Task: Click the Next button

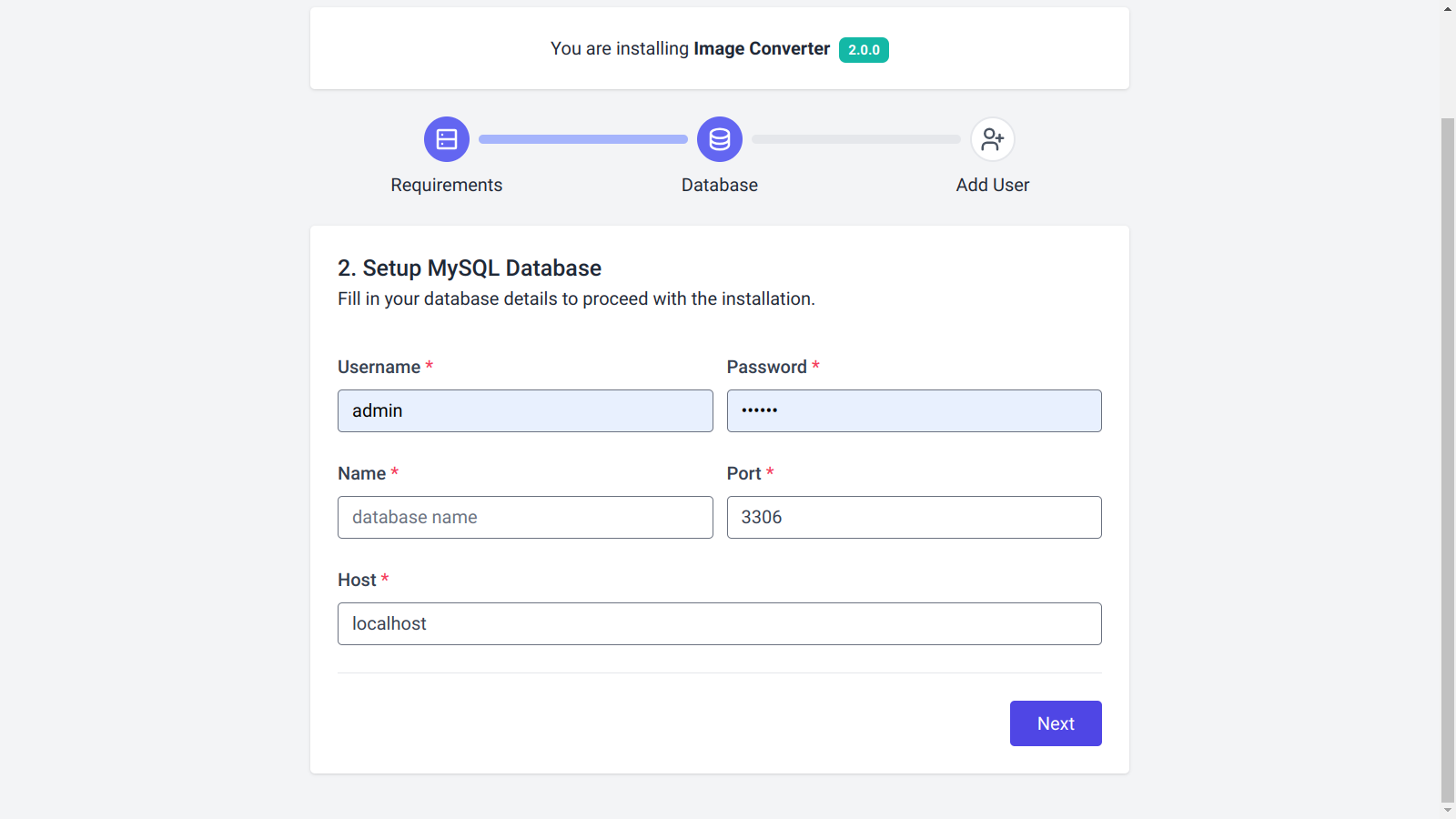Action: coord(1056,723)
